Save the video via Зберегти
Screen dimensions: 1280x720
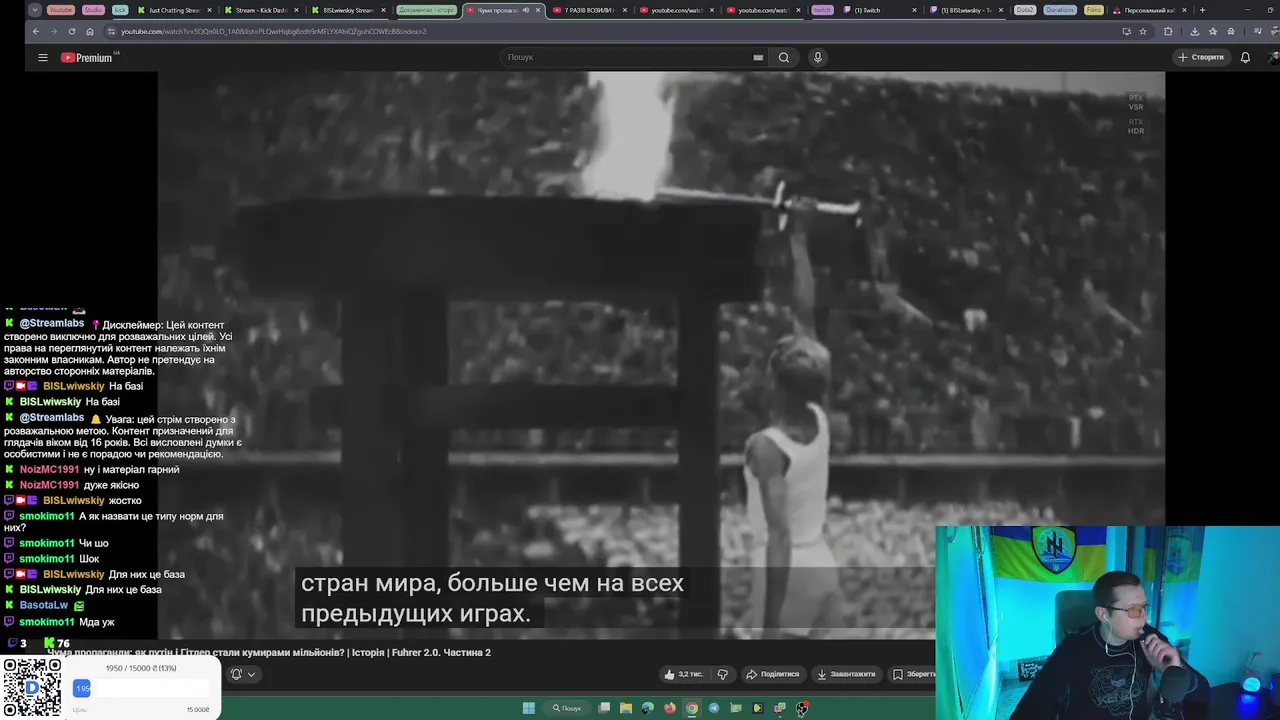click(913, 674)
